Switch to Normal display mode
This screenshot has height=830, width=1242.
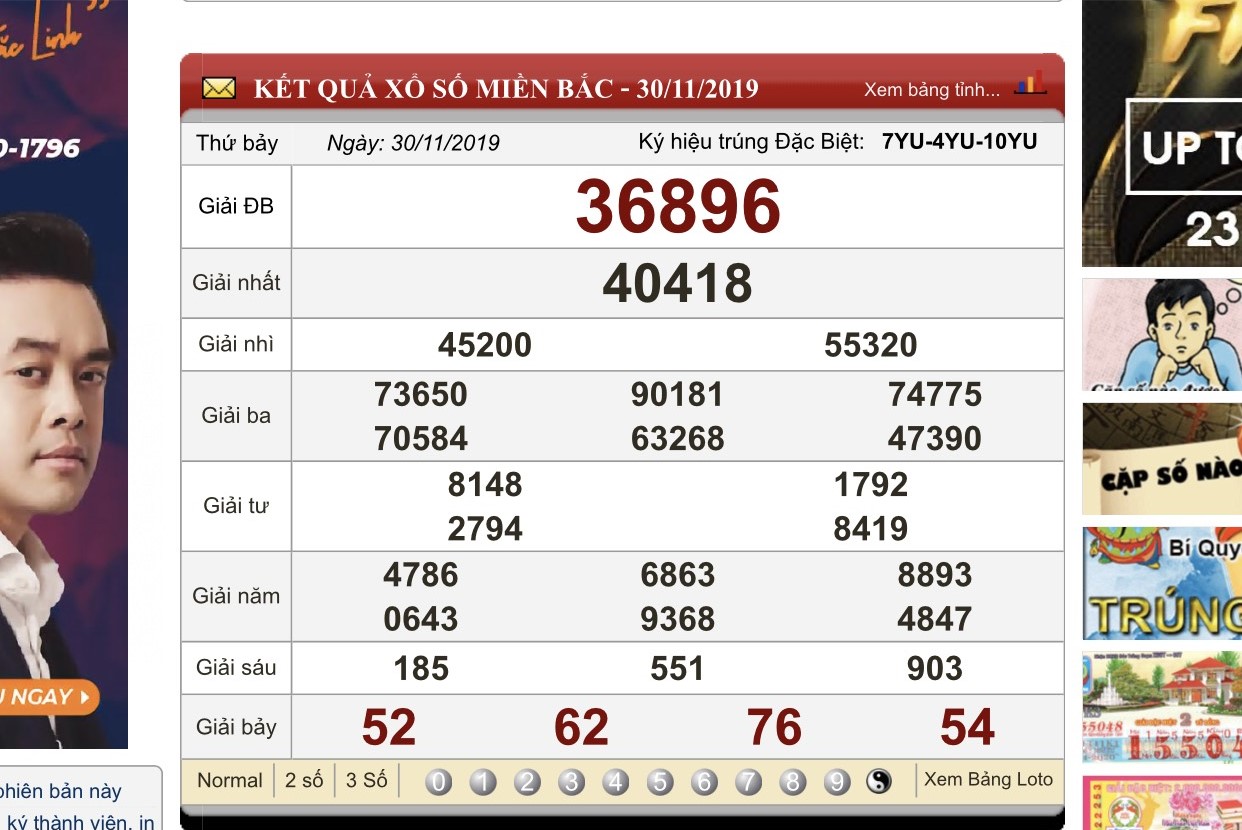230,780
